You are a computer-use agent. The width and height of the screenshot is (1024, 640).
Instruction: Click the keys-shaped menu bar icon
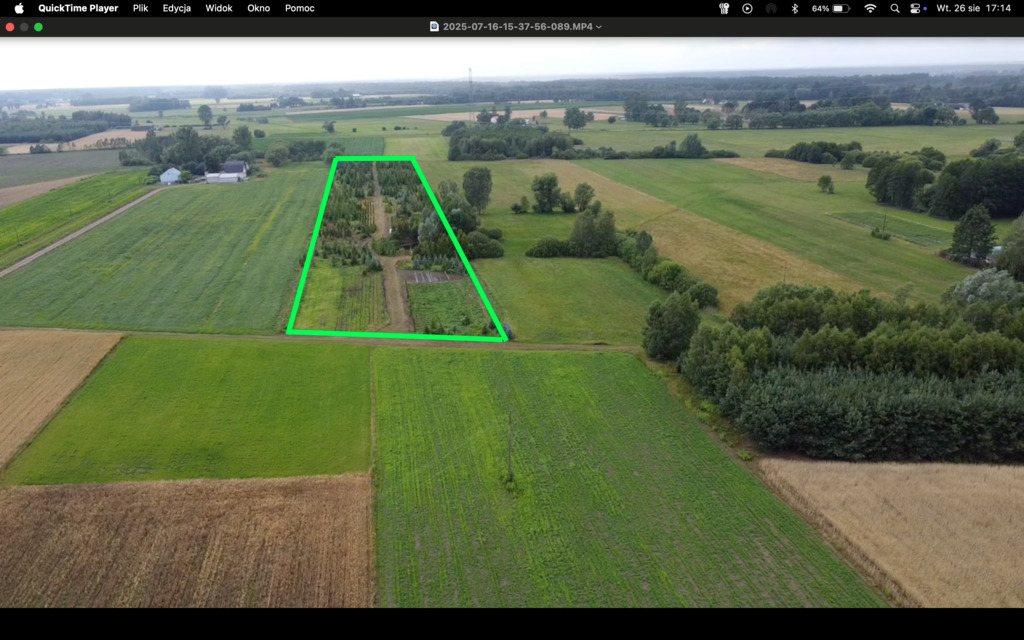[724, 8]
